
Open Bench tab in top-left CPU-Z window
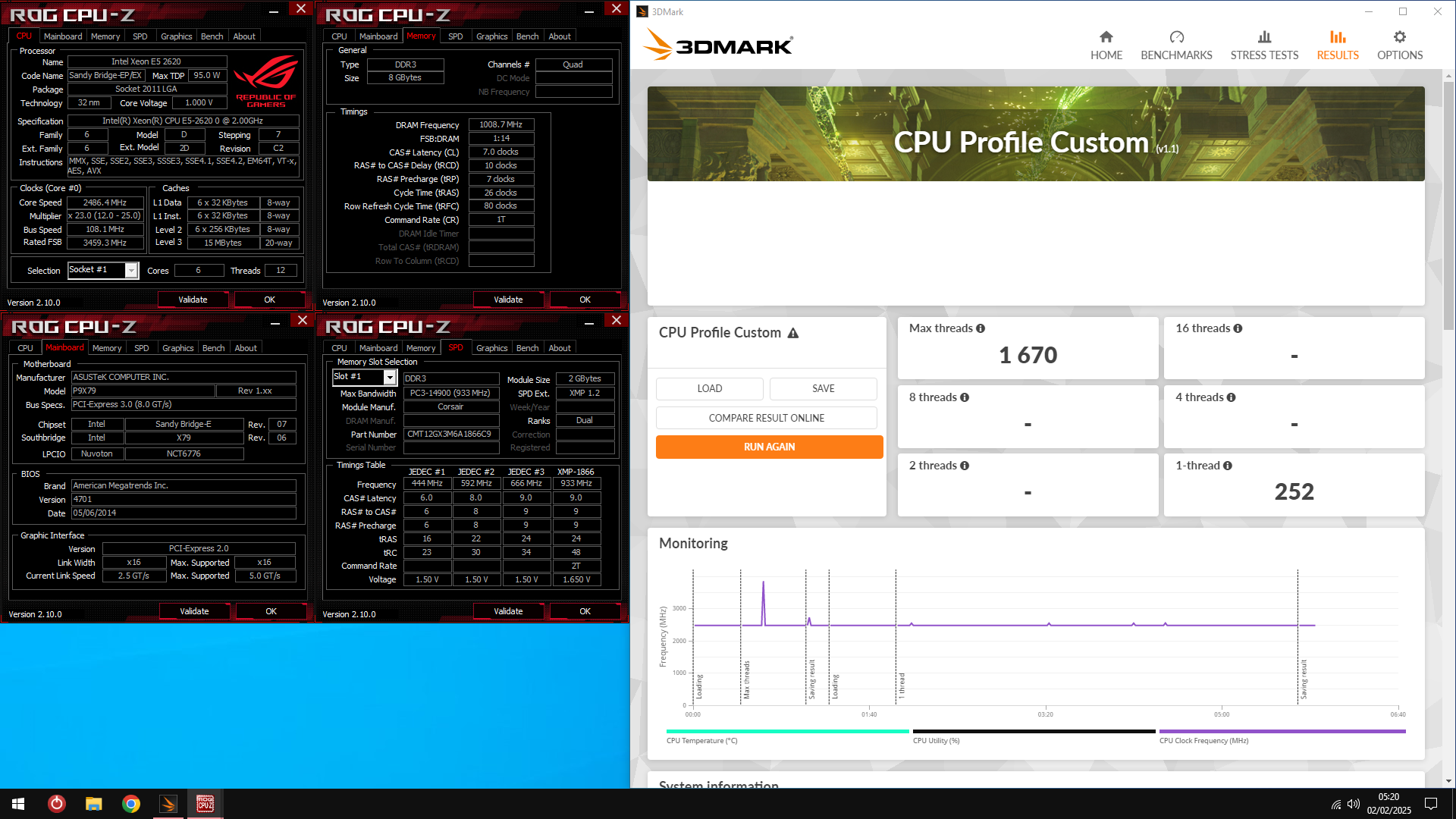coord(212,36)
